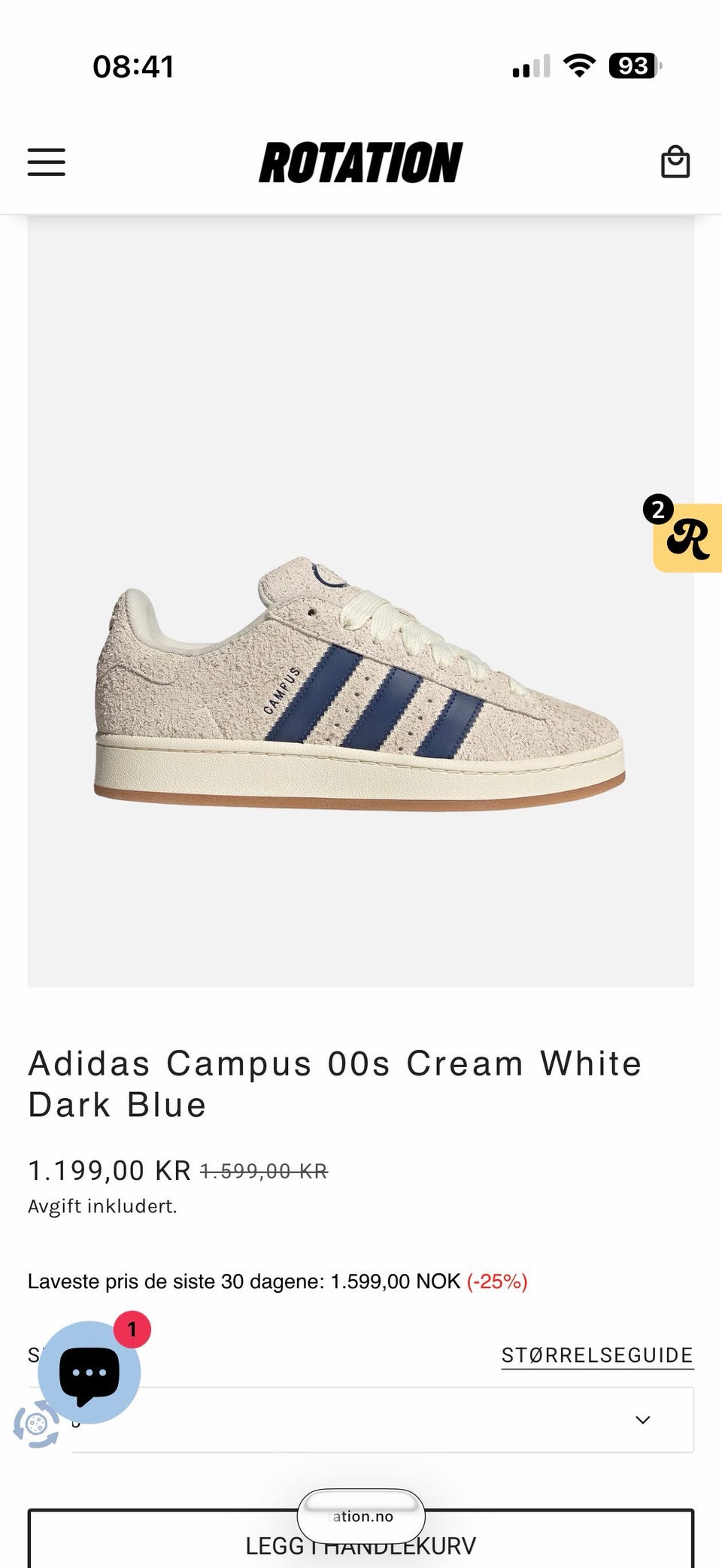Screen dimensions: 722x1568
Task: Tap the red chat notification badge
Action: coord(132,1330)
